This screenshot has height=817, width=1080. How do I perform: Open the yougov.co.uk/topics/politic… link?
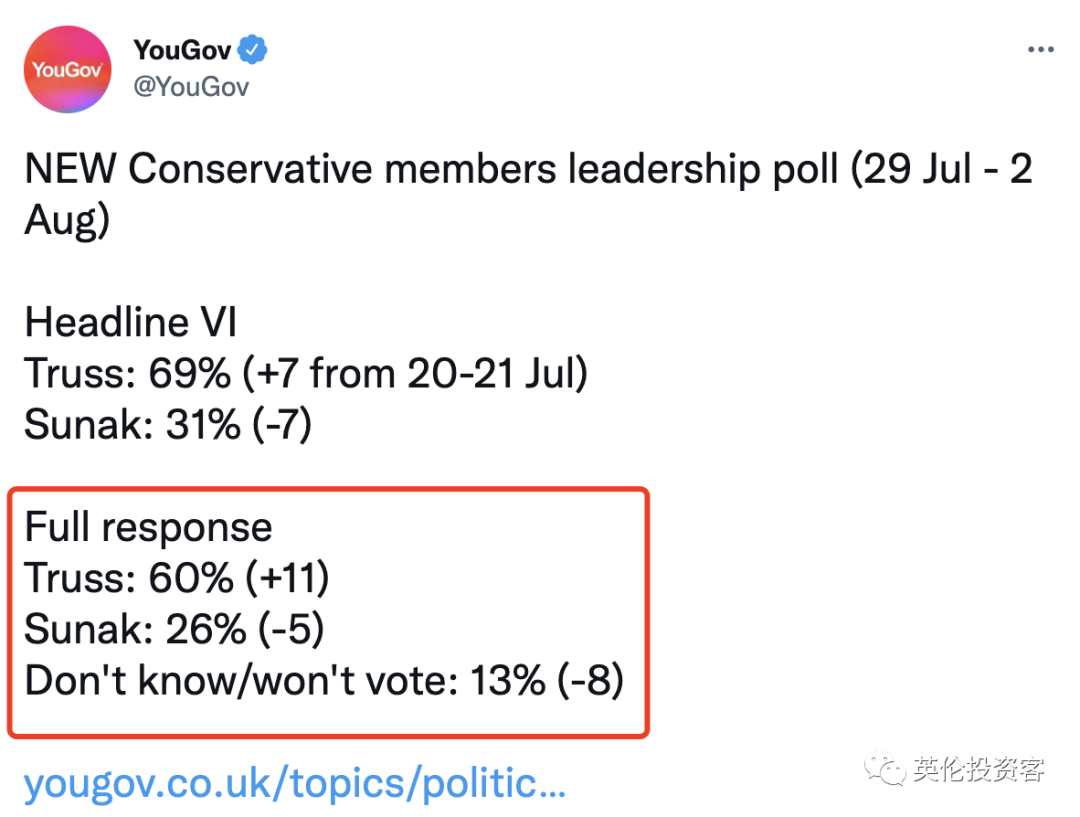[x=295, y=784]
